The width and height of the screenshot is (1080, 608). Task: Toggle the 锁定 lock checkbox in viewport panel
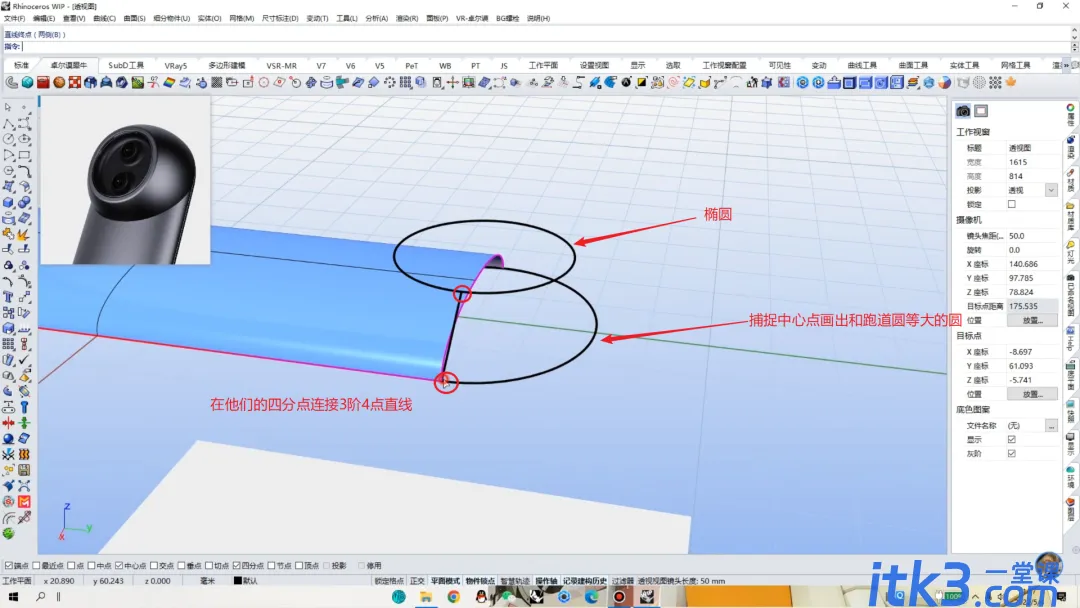(x=1012, y=205)
